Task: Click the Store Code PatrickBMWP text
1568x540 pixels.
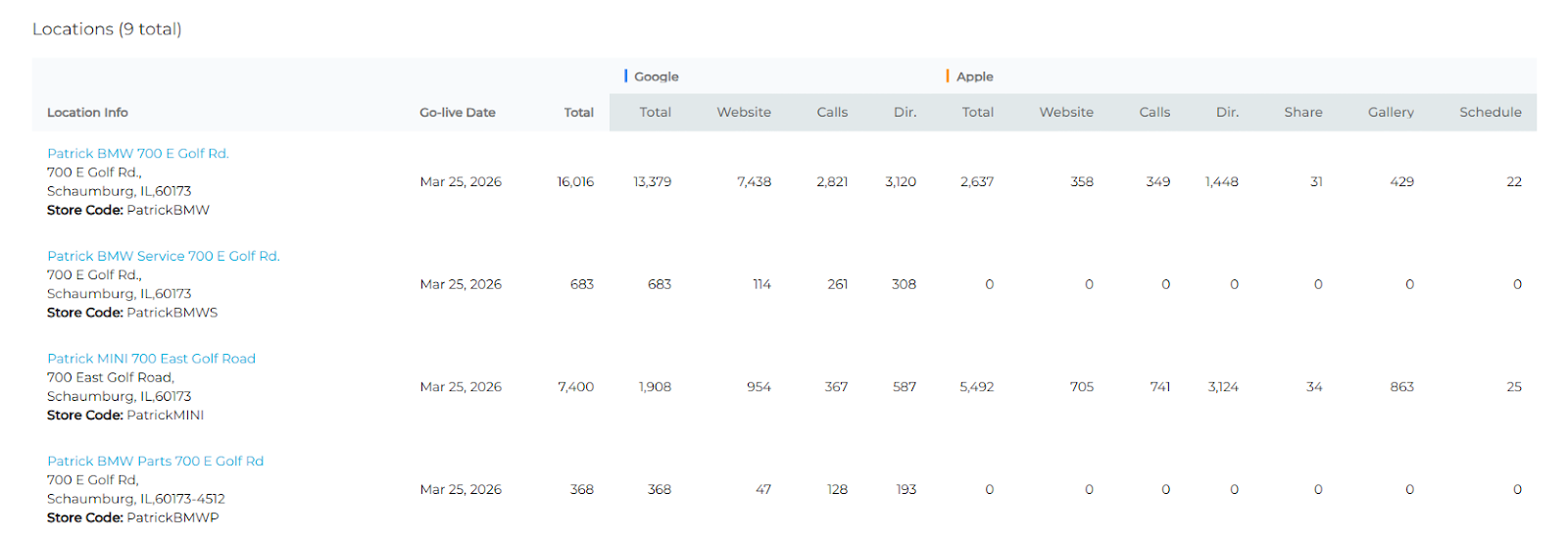Action: click(132, 518)
